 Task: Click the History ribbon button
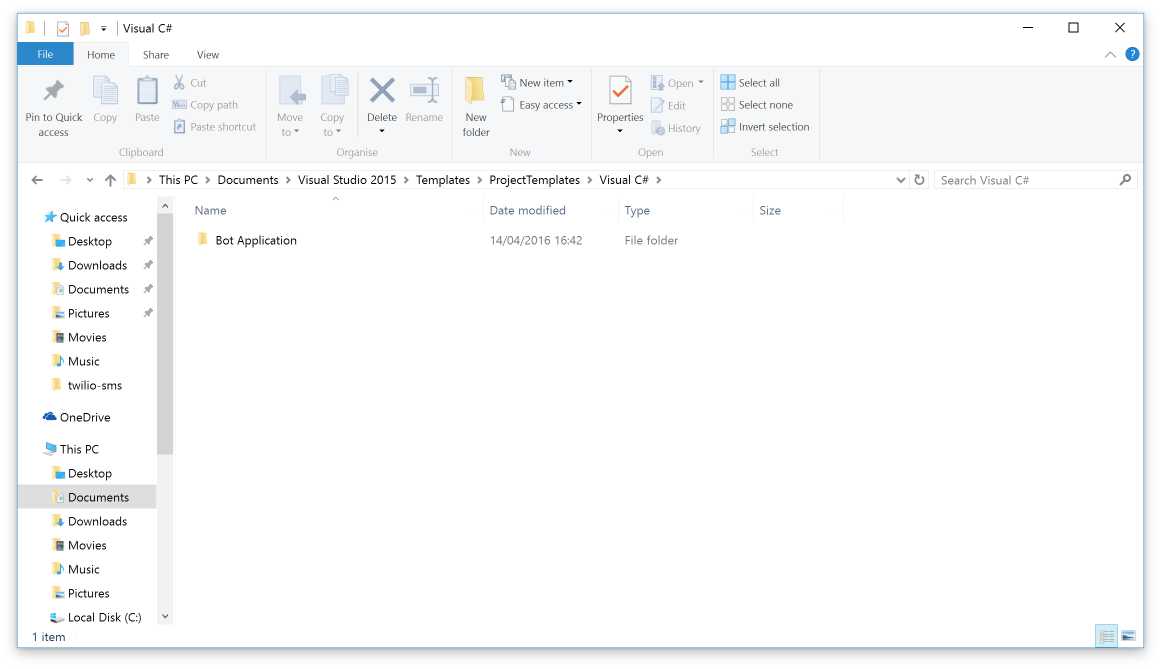(676, 128)
